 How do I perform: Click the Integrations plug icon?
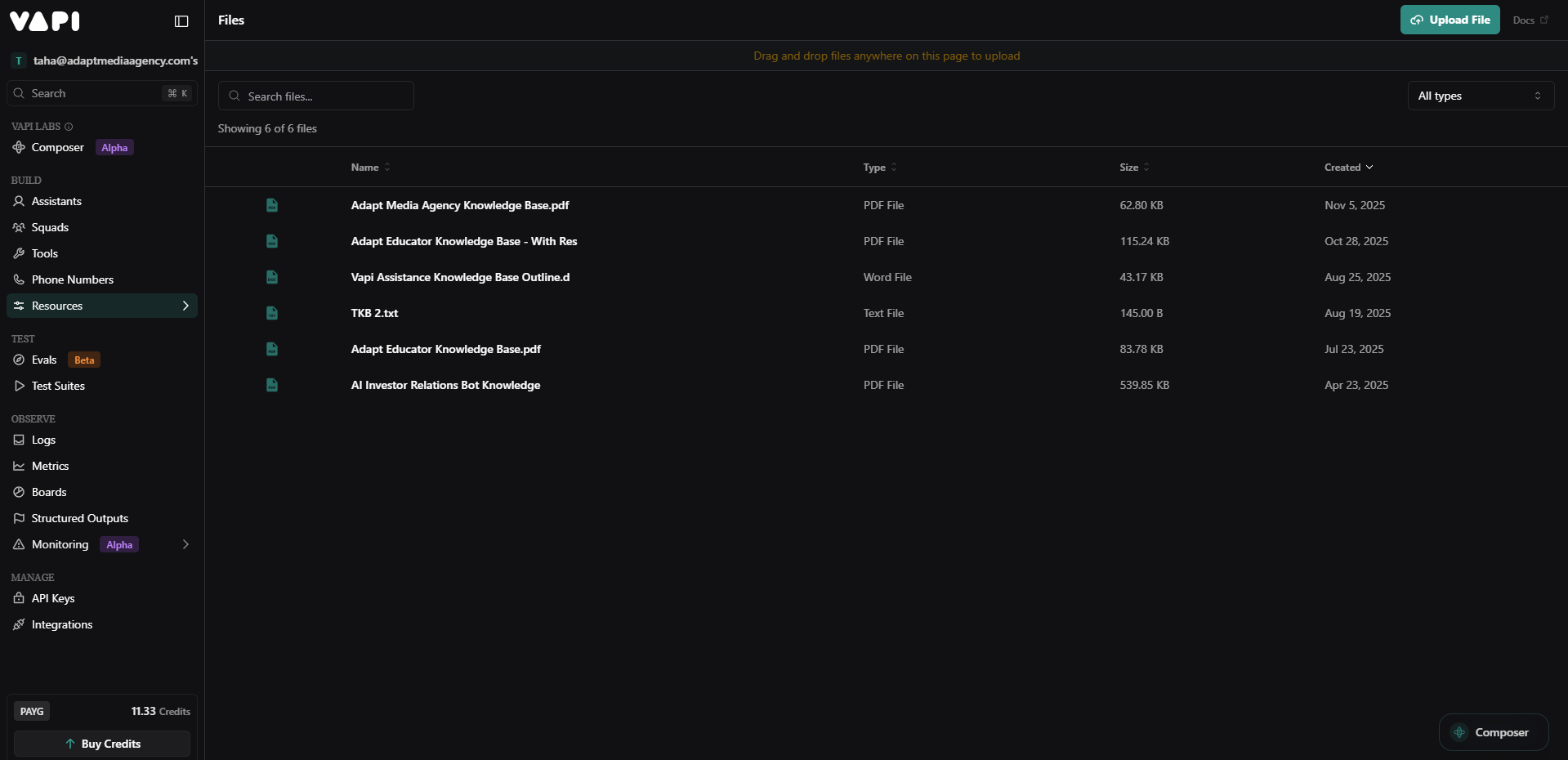point(19,624)
